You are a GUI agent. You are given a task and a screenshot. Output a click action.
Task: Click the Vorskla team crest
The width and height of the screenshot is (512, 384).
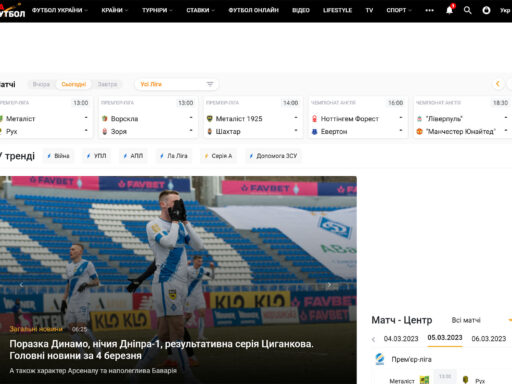(105, 118)
